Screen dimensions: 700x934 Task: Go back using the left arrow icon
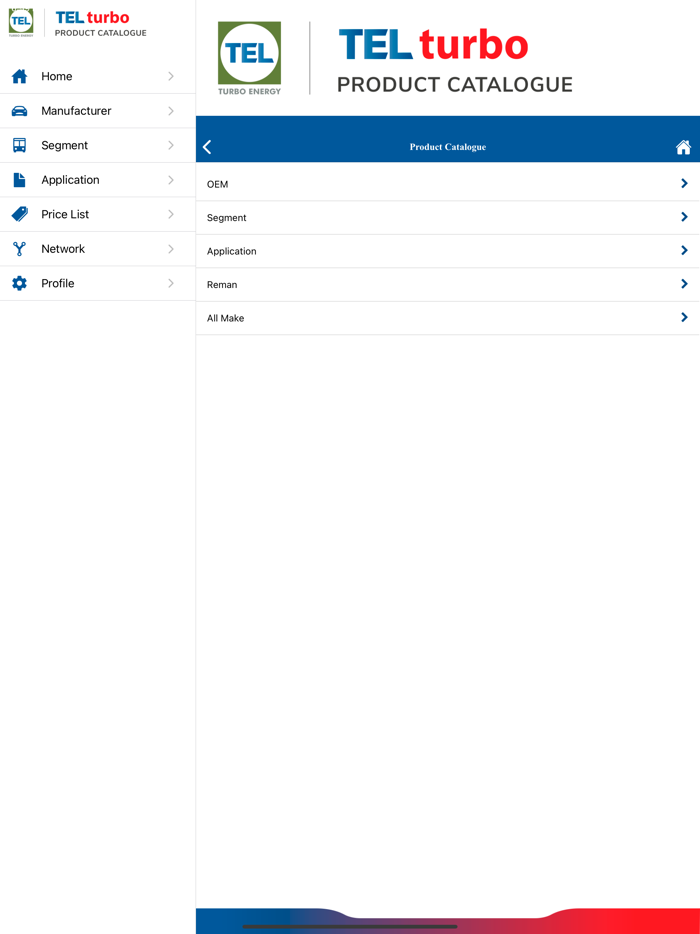[207, 147]
